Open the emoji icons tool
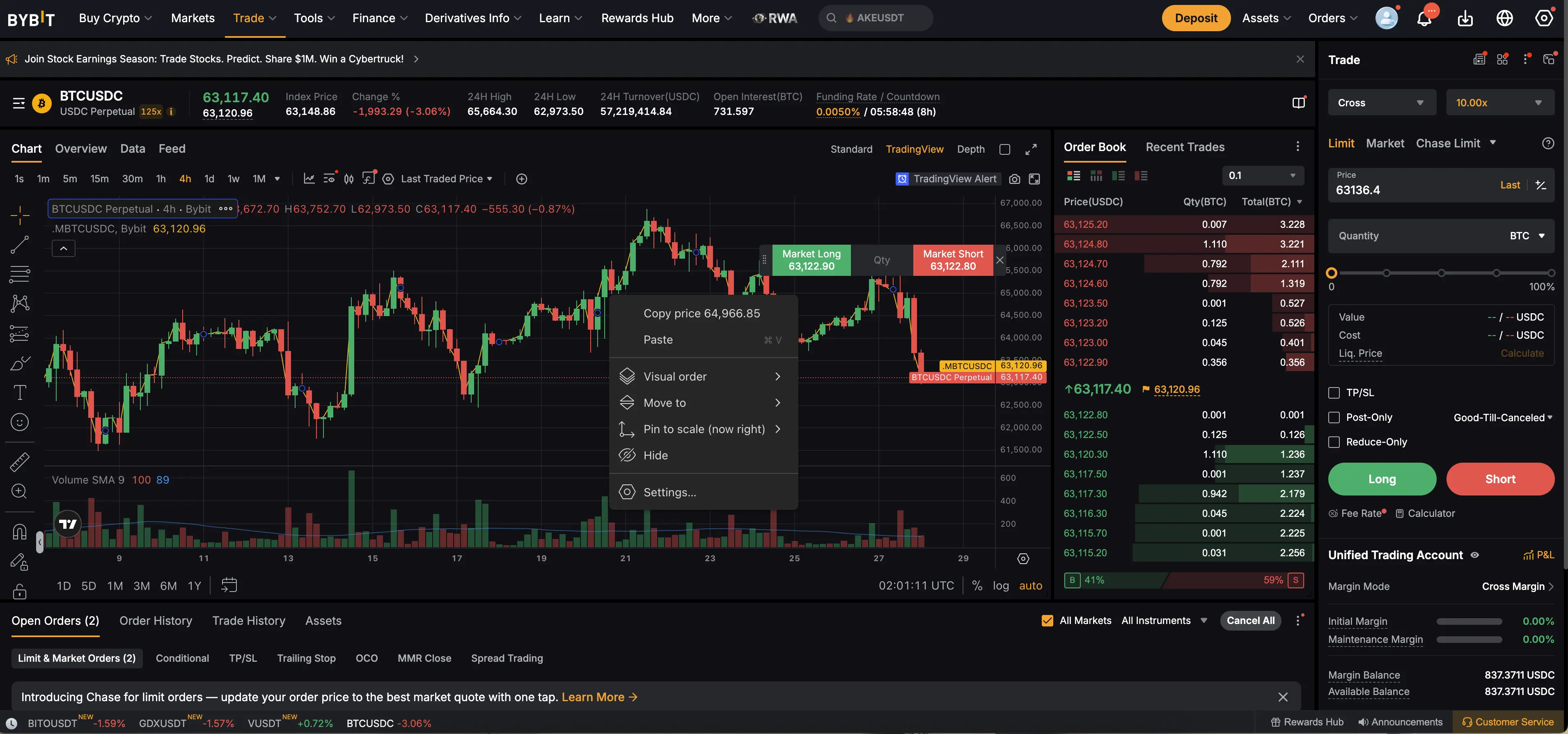This screenshot has width=1568, height=734. pyautogui.click(x=19, y=422)
